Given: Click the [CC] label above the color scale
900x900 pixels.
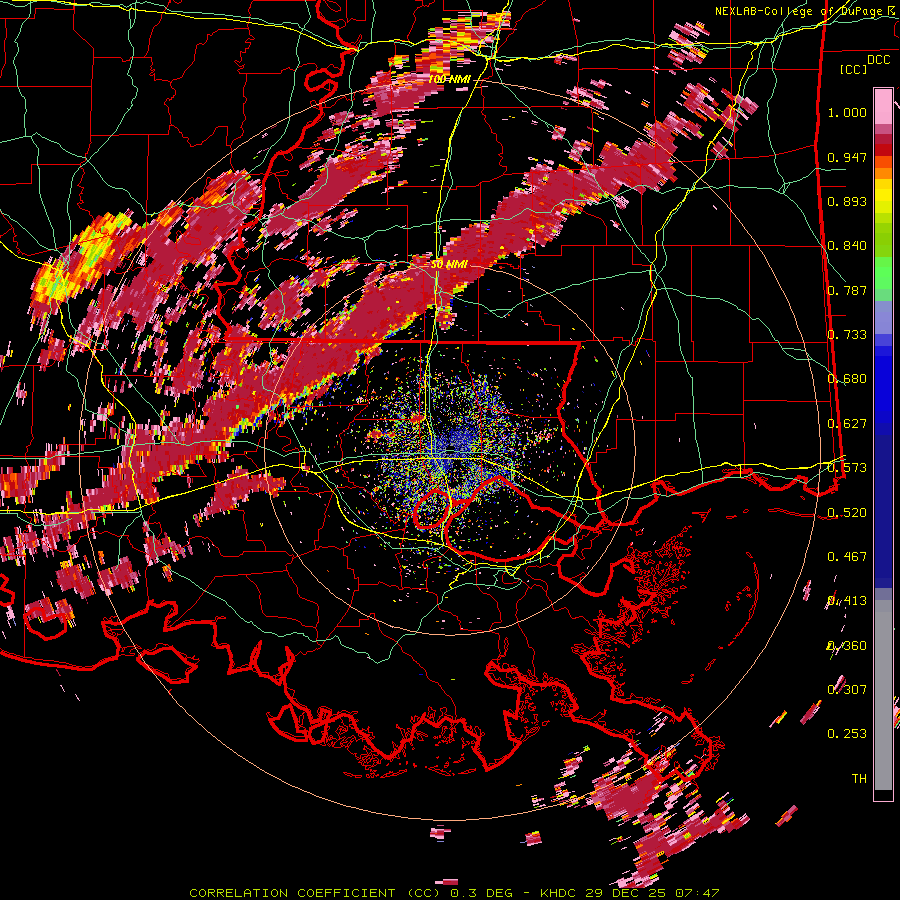Looking at the screenshot, I should pos(854,69).
